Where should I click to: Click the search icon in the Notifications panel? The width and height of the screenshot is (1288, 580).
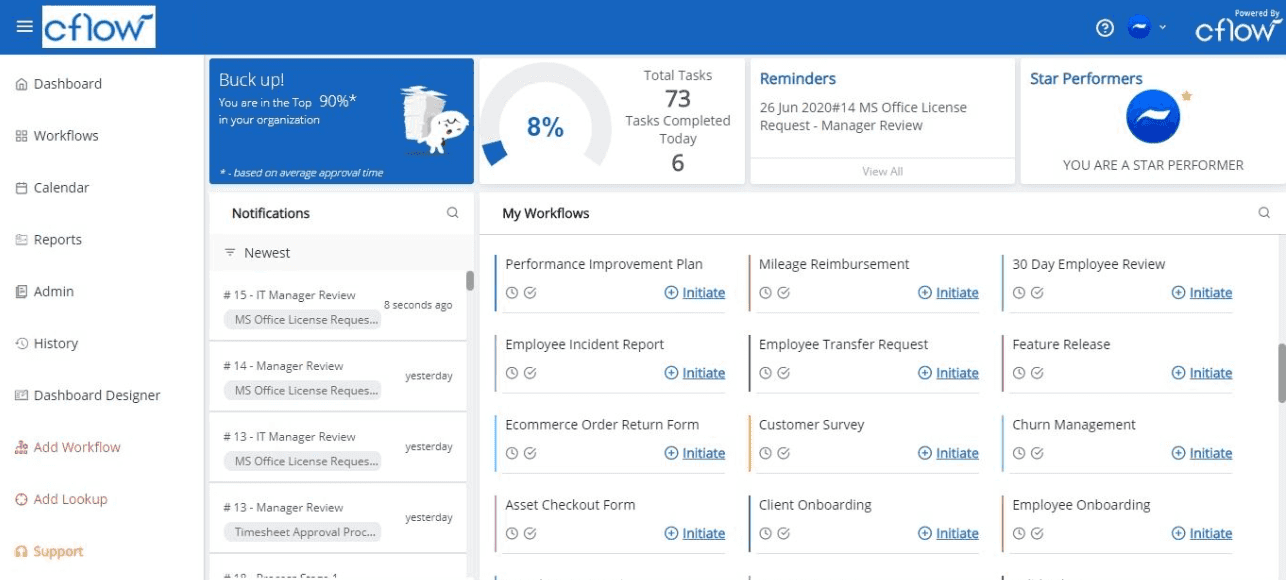pyautogui.click(x=453, y=212)
